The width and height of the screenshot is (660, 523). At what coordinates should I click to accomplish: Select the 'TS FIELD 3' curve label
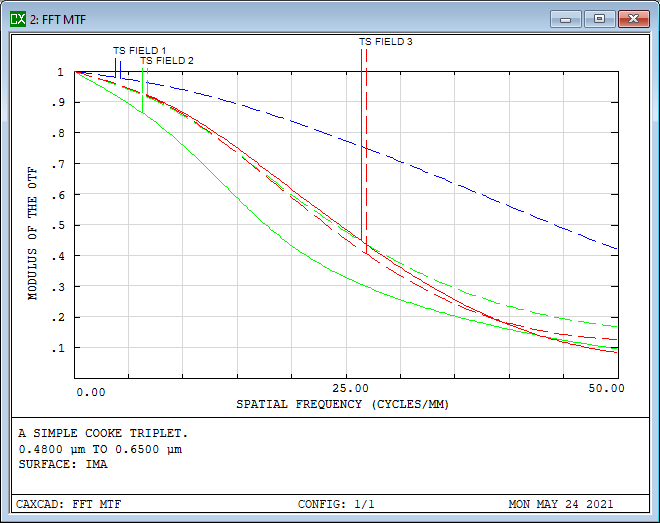(x=386, y=42)
